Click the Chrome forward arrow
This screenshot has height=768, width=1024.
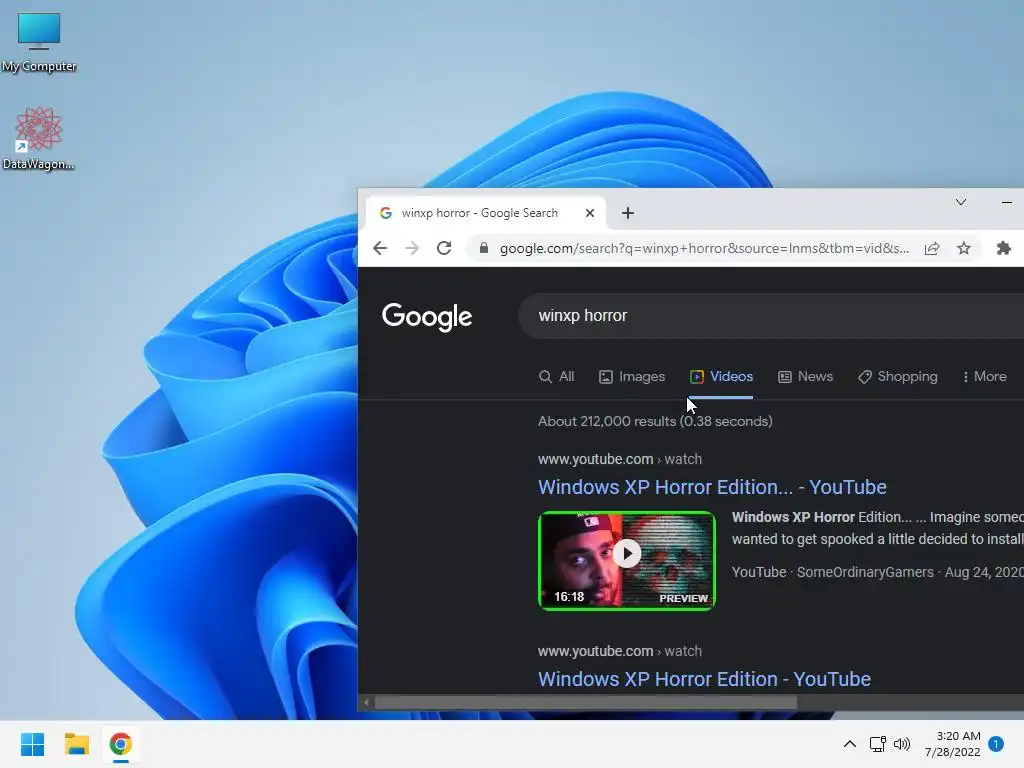[x=412, y=248]
